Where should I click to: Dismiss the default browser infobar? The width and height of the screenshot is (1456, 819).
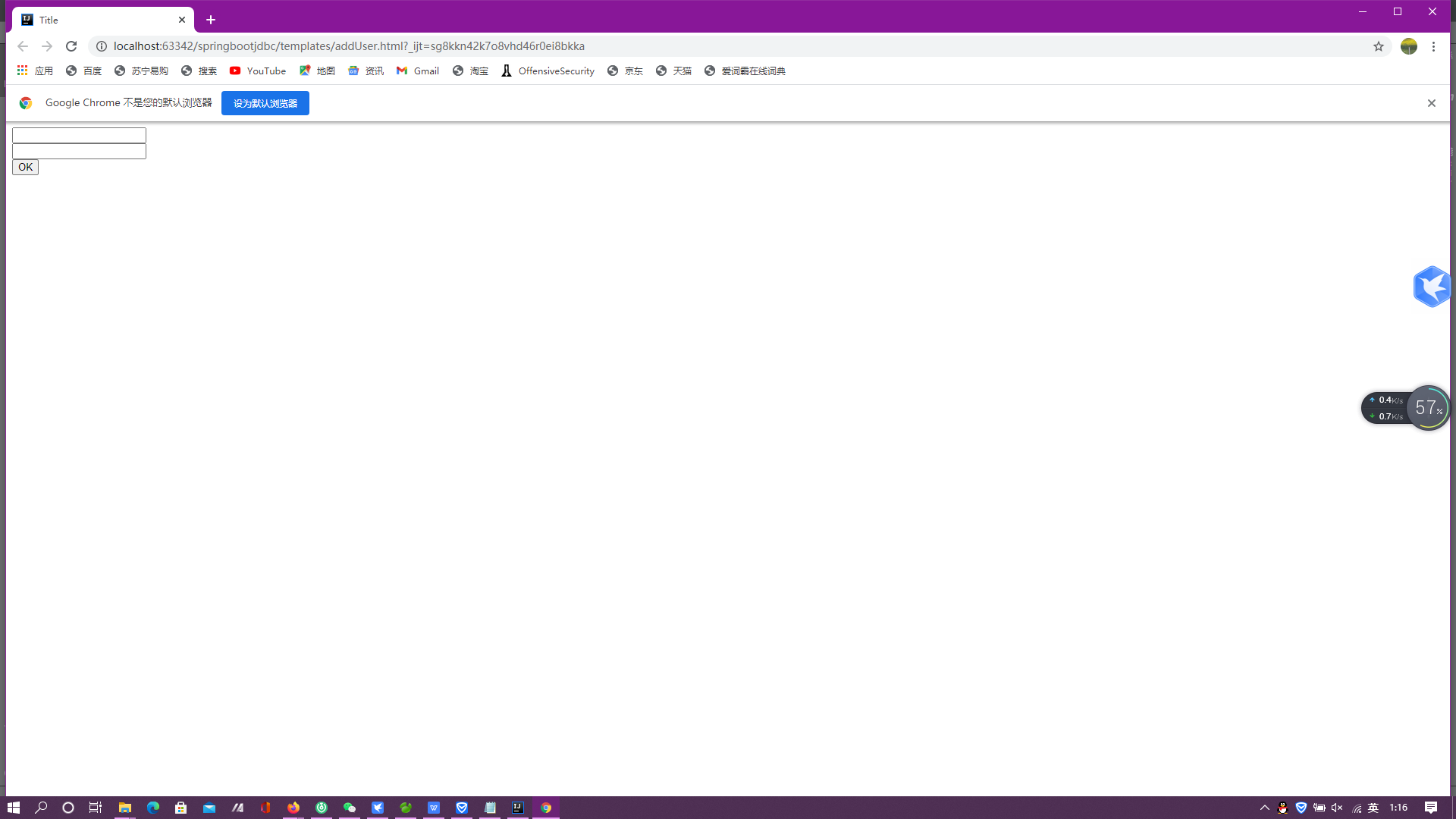[1432, 103]
